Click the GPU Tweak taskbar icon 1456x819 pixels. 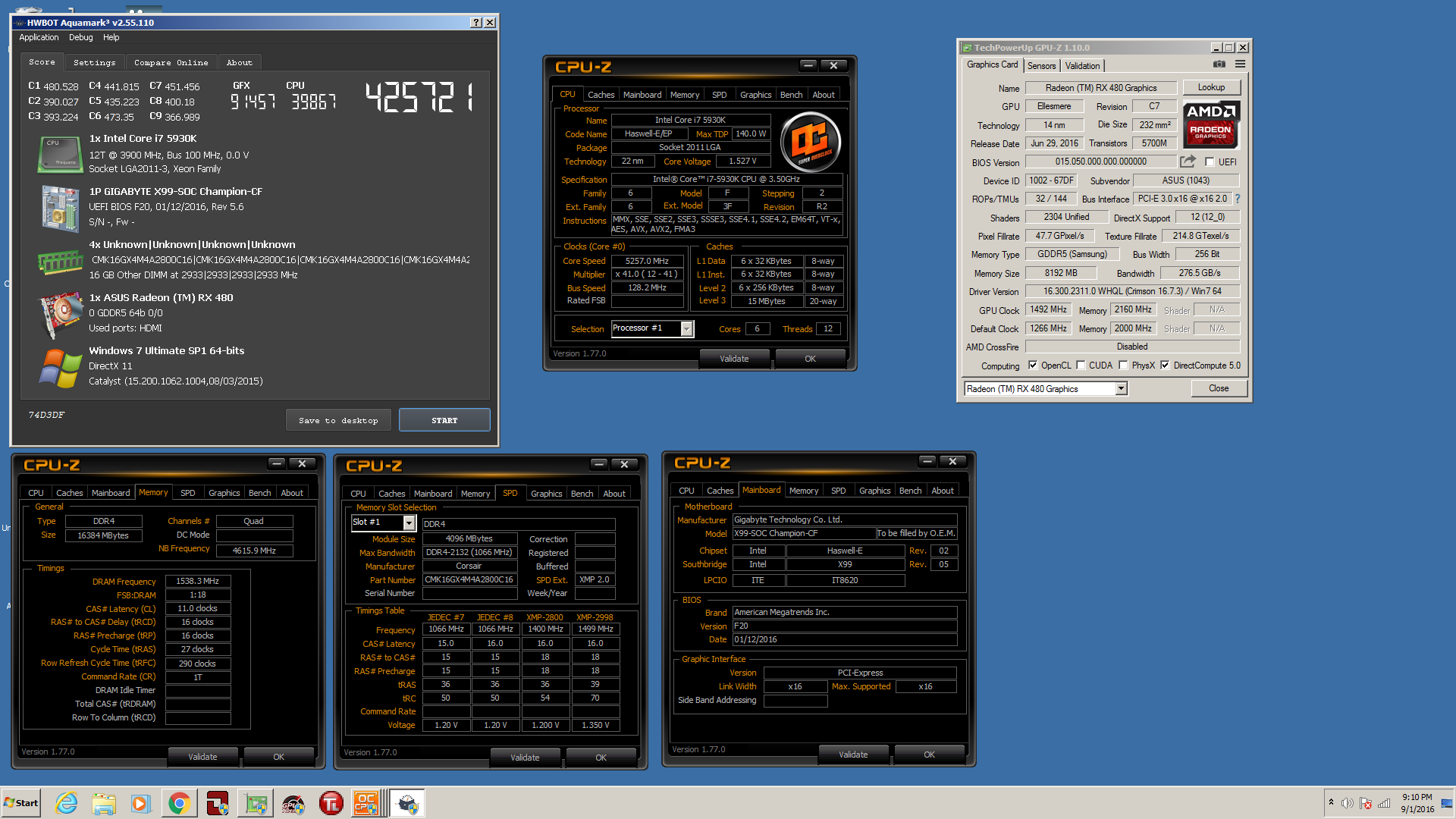click(x=293, y=803)
